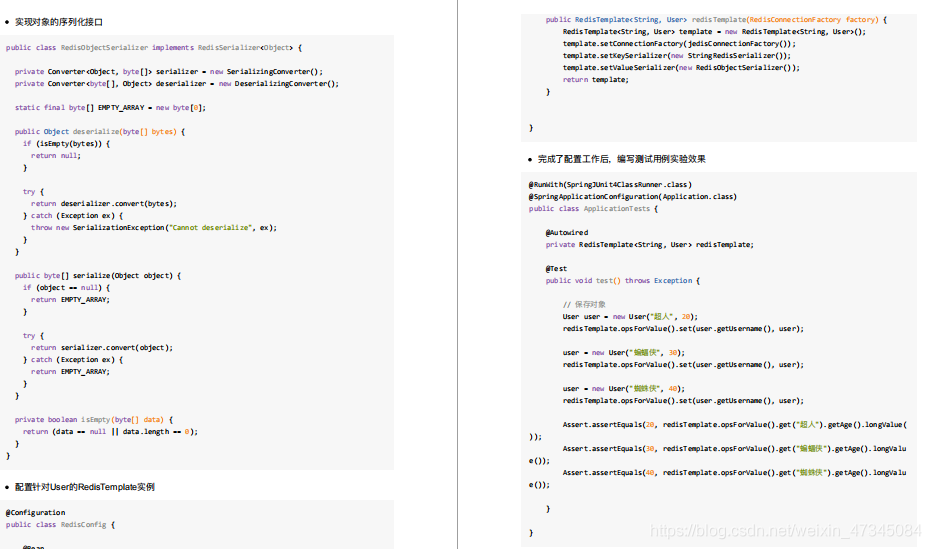Click the line "private boolean isEmpty(byte[] data) {"
Image resolution: width=931 pixels, height=549 pixels.
(x=94, y=420)
